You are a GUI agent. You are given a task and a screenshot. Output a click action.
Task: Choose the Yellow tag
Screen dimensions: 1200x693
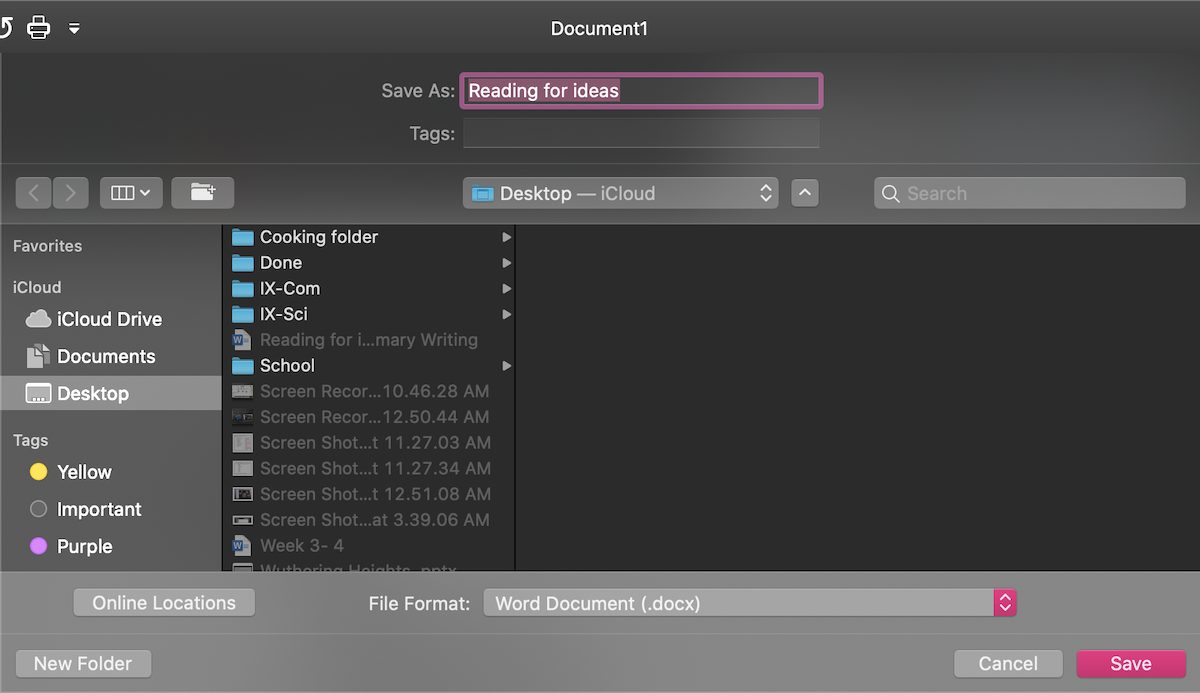(x=84, y=472)
